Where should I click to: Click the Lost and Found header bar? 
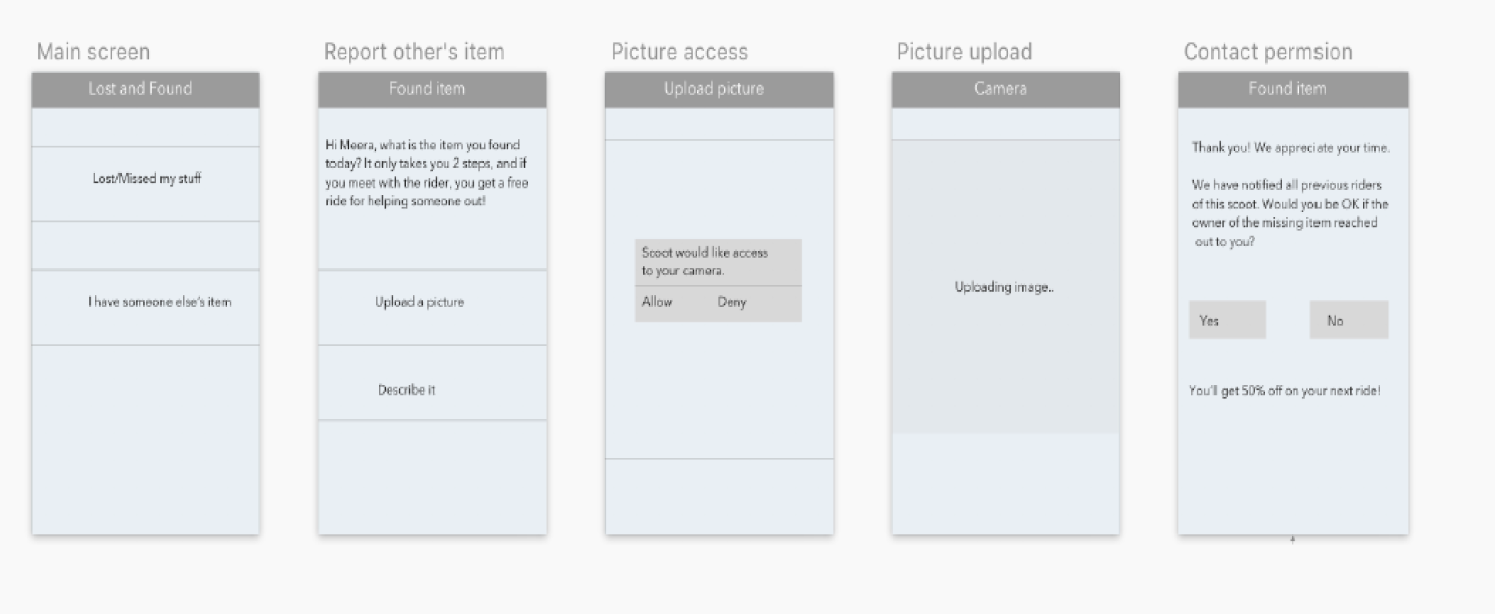[x=145, y=89]
